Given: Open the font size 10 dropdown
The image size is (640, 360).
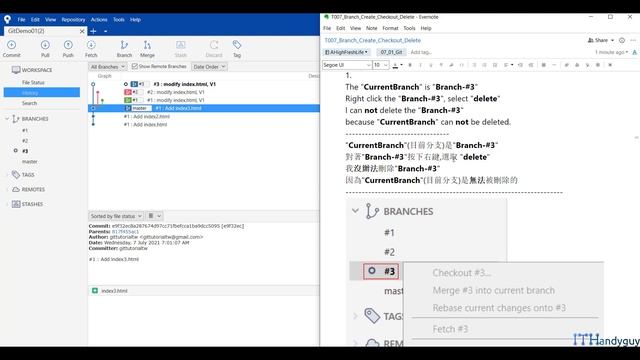Looking at the screenshot, I should tap(380, 65).
